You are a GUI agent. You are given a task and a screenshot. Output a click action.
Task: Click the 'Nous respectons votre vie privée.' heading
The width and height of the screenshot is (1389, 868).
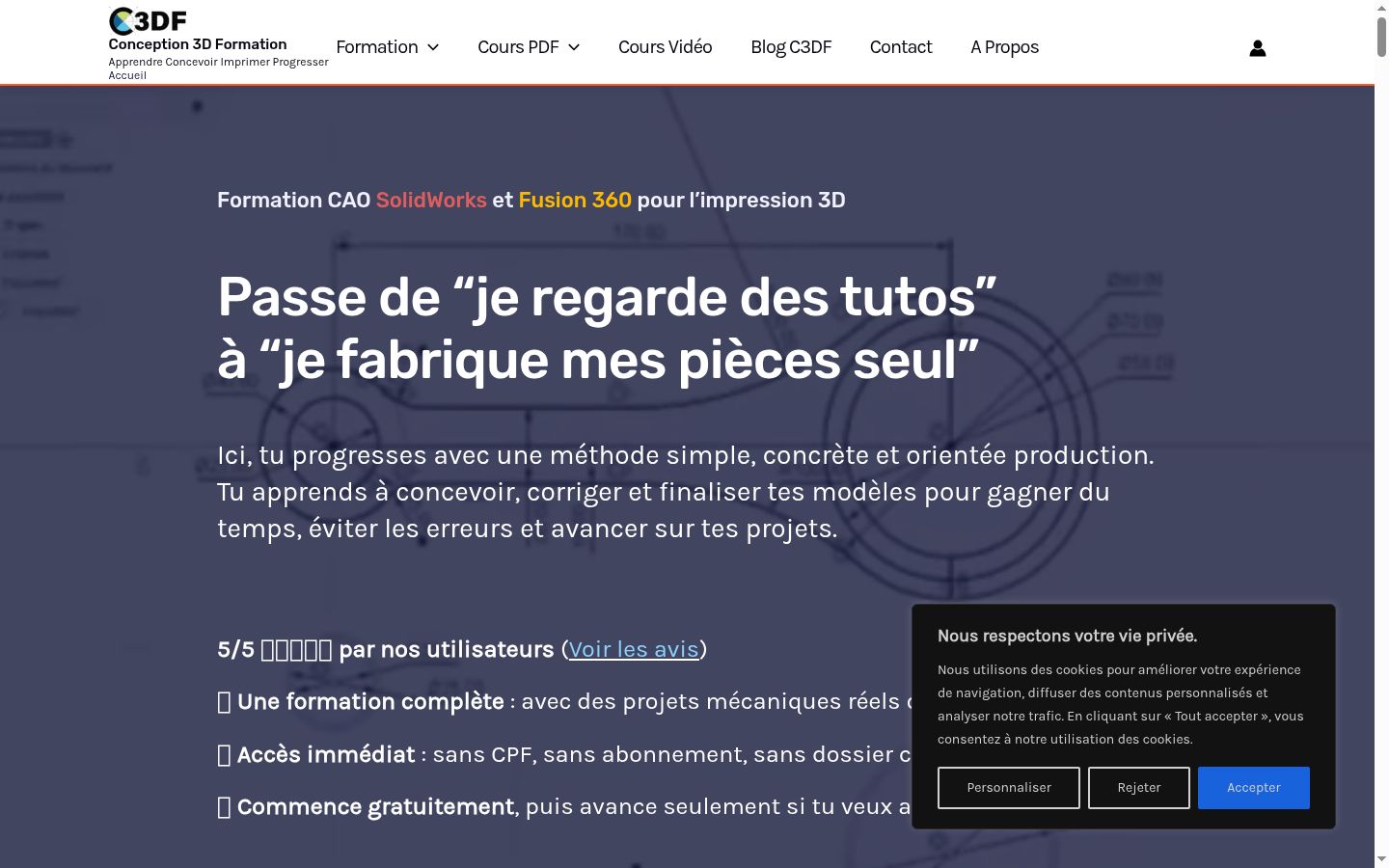1067,636
